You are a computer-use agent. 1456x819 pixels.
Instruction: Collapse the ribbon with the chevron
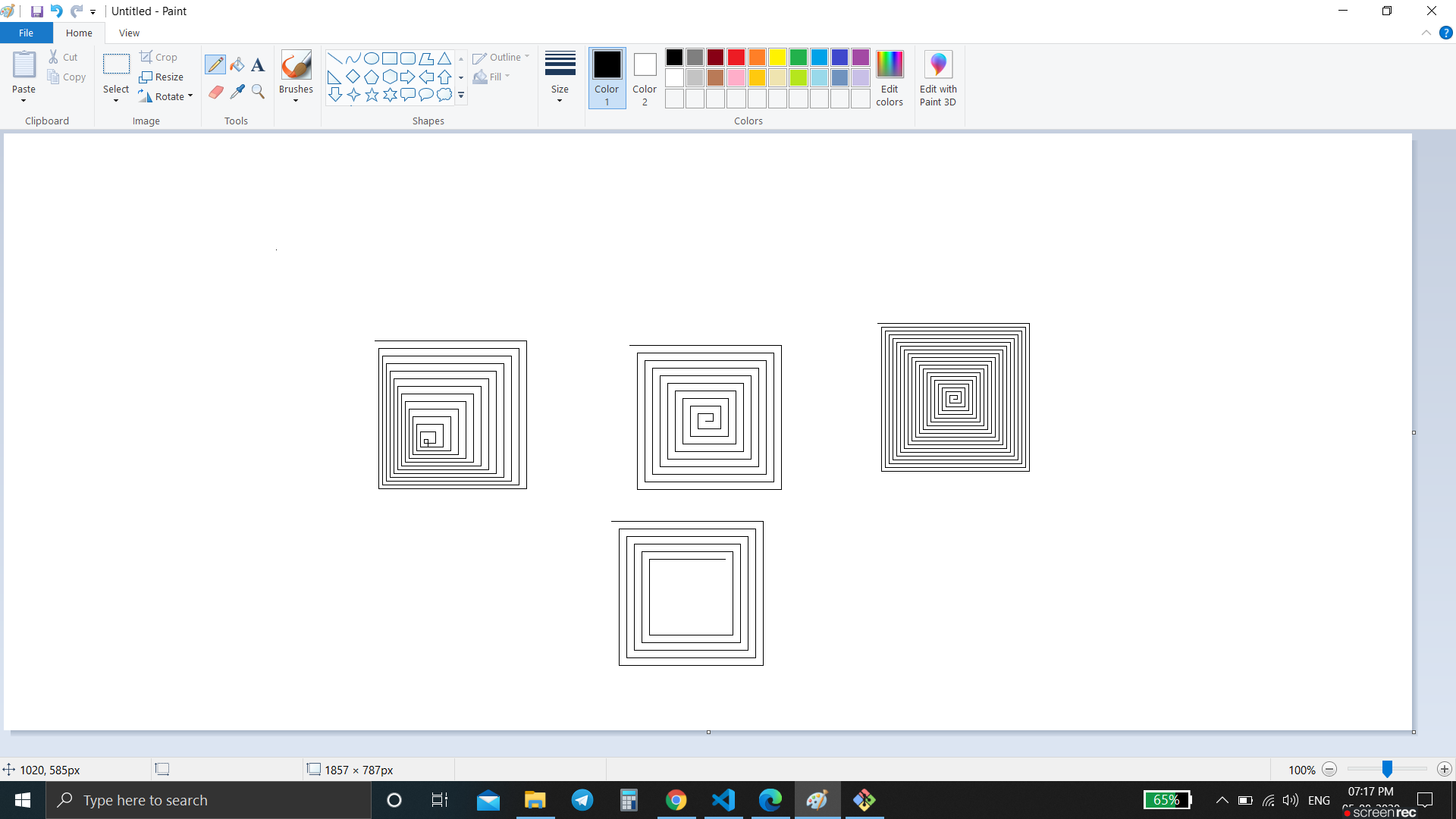click(1426, 33)
